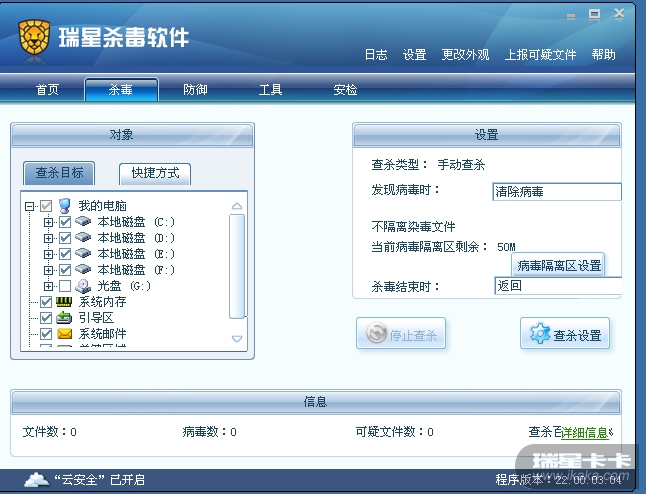Select the 系统内存 tree row label
Image resolution: width=646 pixels, height=494 pixels.
(x=103, y=302)
